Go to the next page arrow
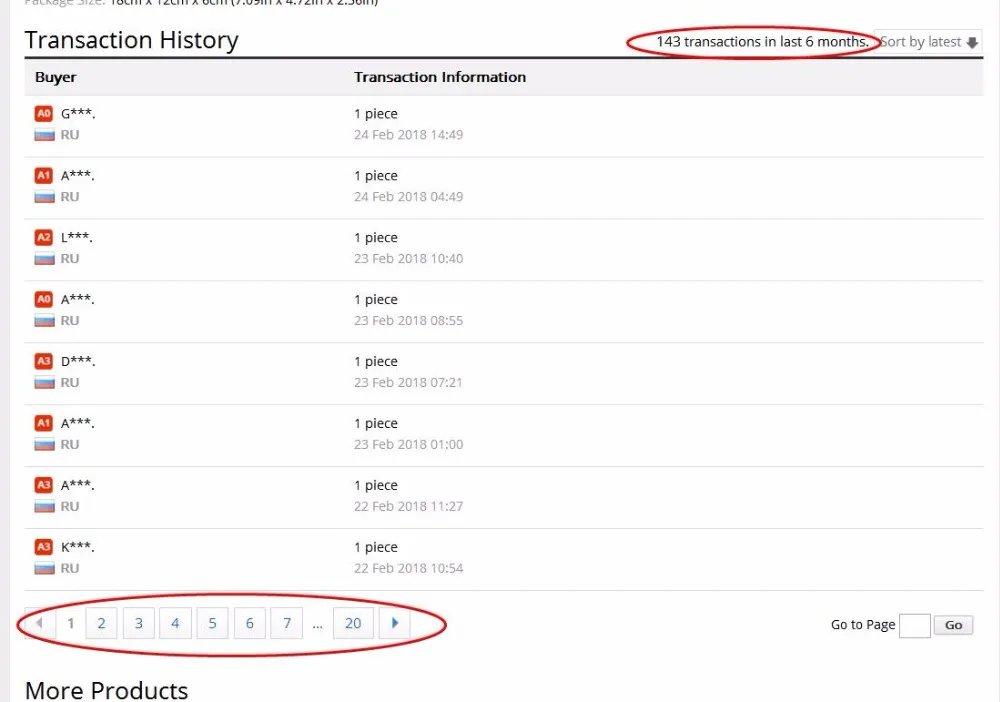 pos(395,623)
